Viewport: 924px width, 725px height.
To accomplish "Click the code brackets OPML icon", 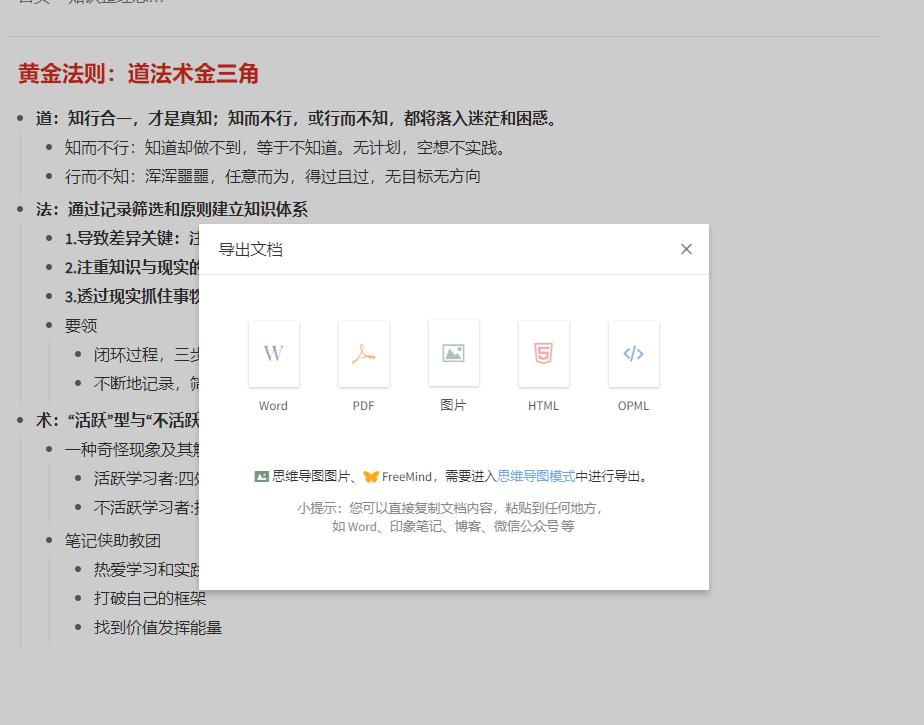I will (x=633, y=353).
